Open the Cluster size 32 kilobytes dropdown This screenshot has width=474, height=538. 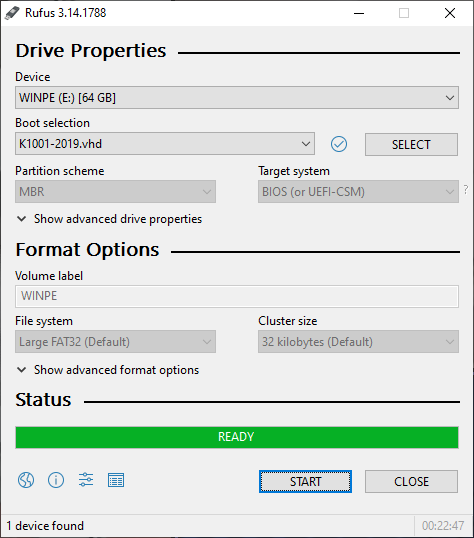coord(358,342)
